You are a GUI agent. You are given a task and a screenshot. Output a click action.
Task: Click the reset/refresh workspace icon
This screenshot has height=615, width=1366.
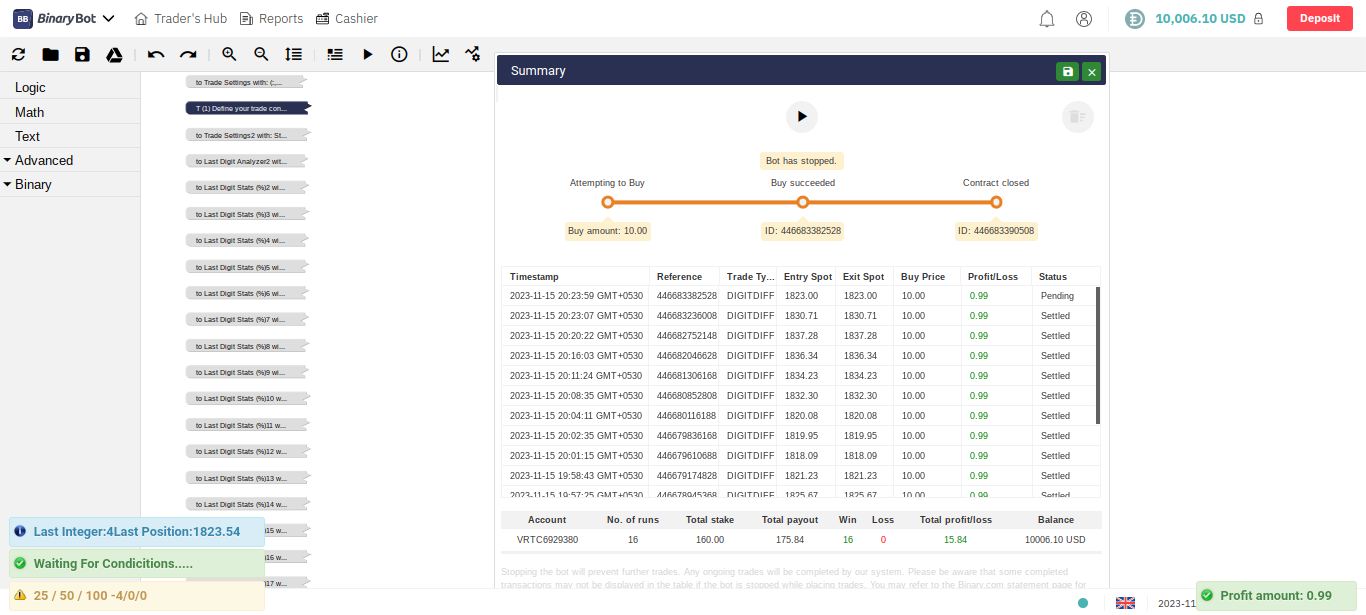click(18, 55)
